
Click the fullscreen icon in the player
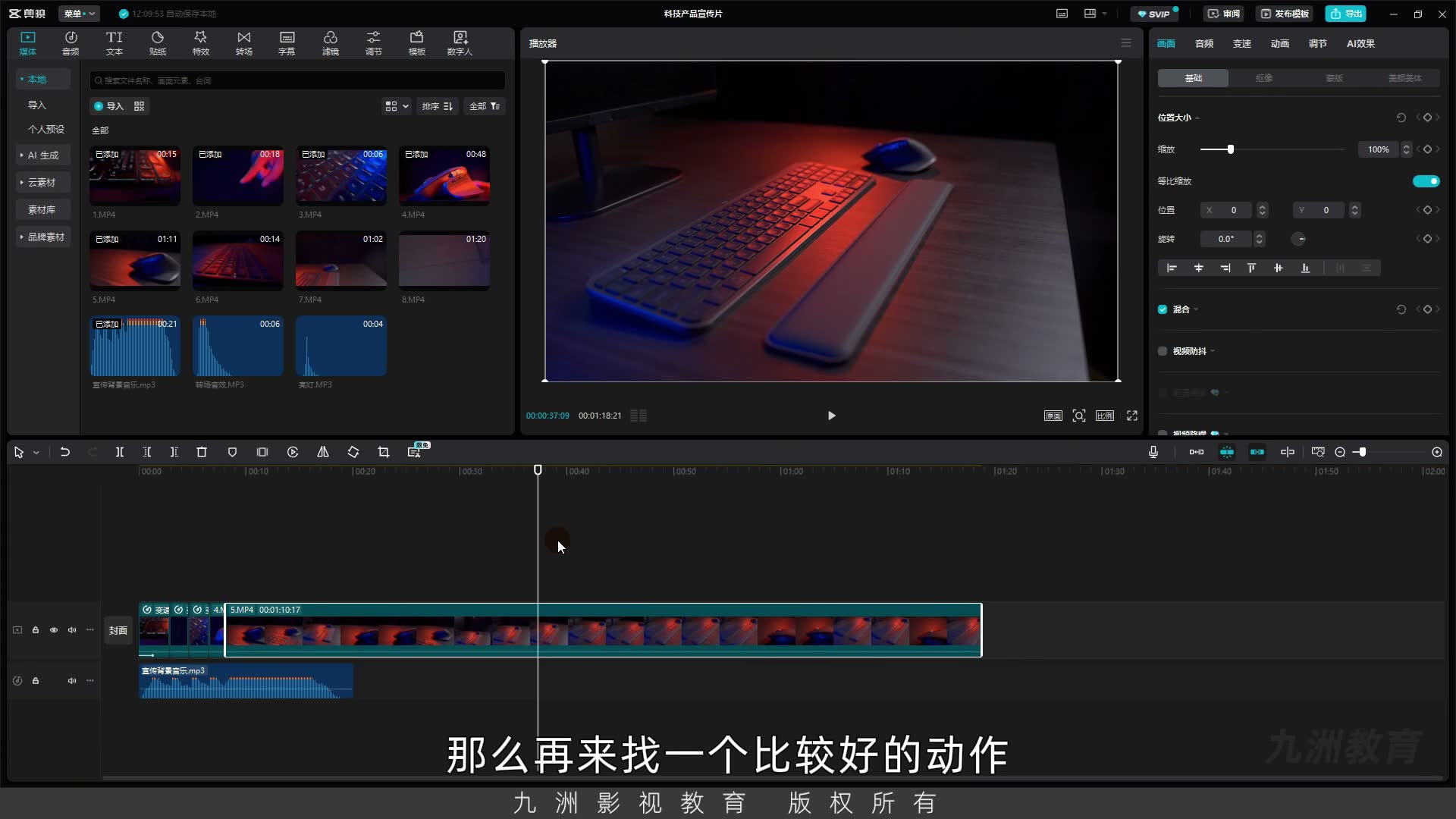[1132, 416]
